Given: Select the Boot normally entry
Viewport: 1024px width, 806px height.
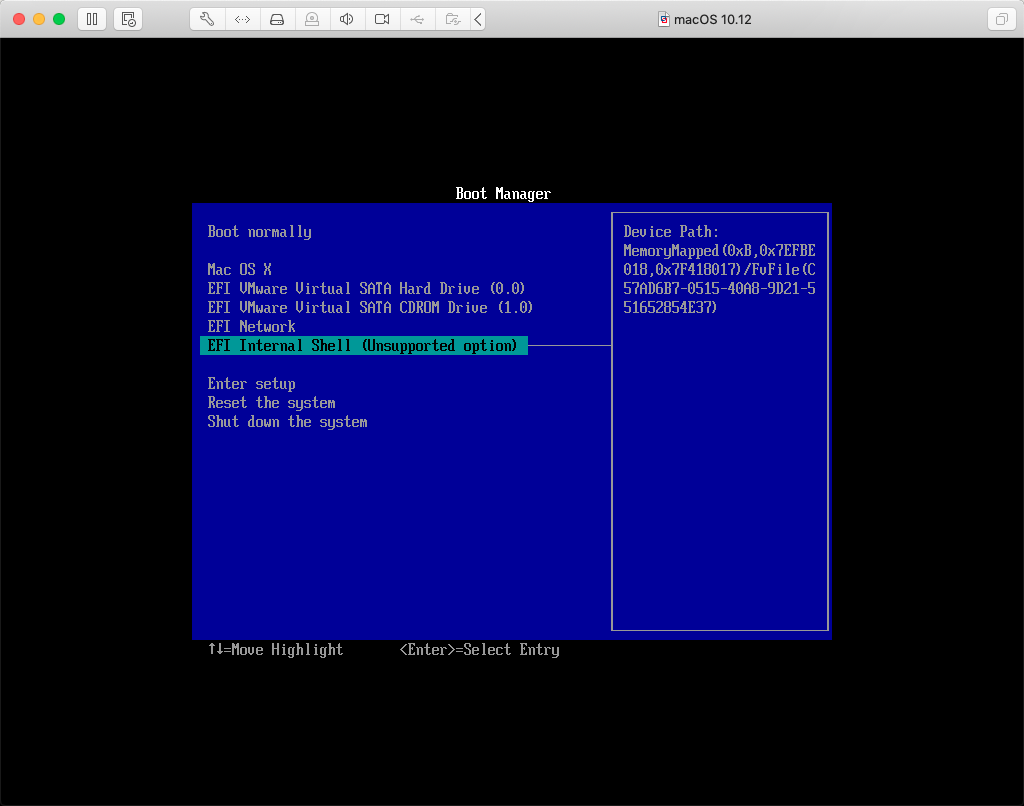Looking at the screenshot, I should tap(259, 232).
